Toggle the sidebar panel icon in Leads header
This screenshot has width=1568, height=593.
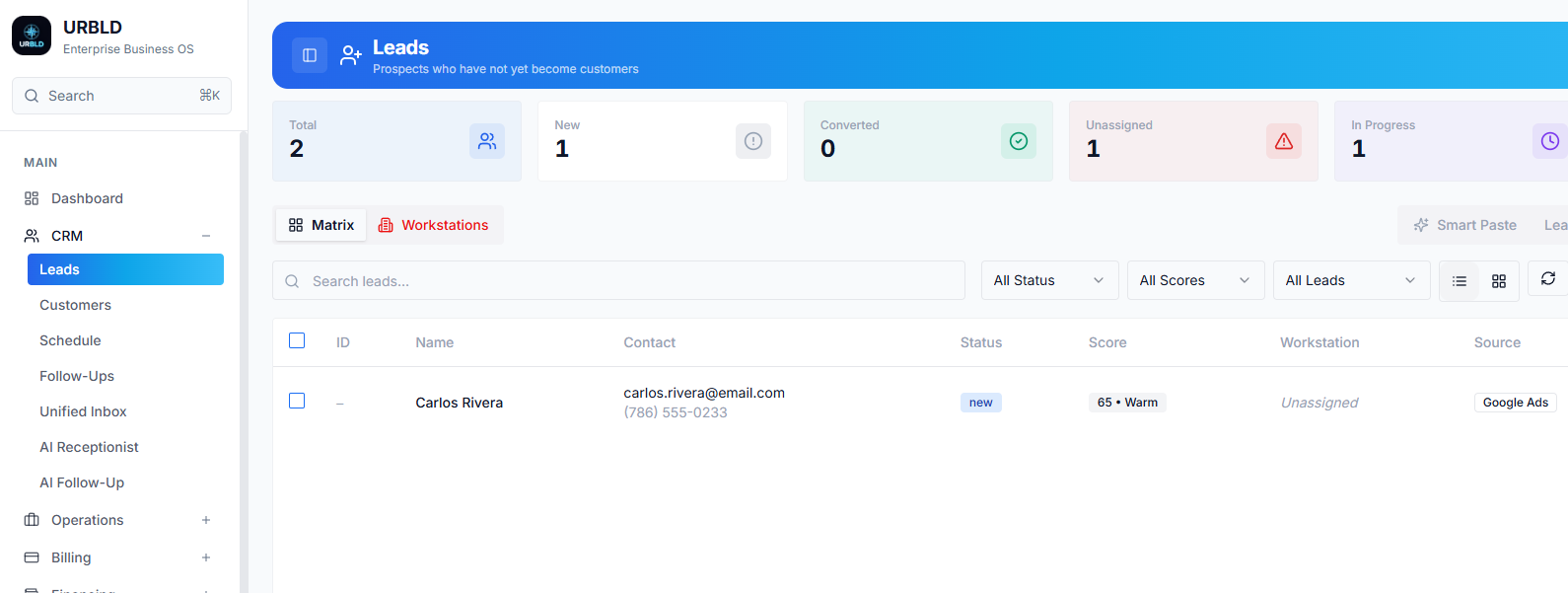pyautogui.click(x=310, y=55)
